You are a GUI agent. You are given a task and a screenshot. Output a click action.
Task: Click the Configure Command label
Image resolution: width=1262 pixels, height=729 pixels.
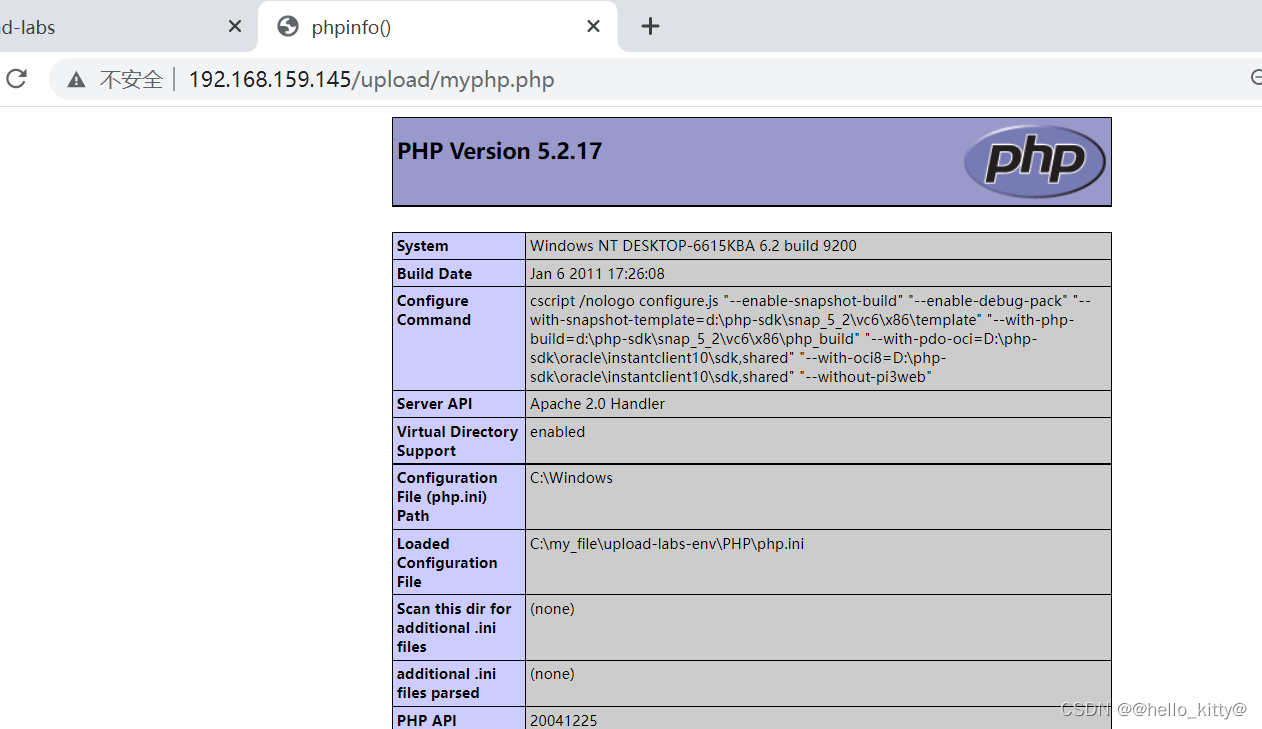[x=434, y=310]
